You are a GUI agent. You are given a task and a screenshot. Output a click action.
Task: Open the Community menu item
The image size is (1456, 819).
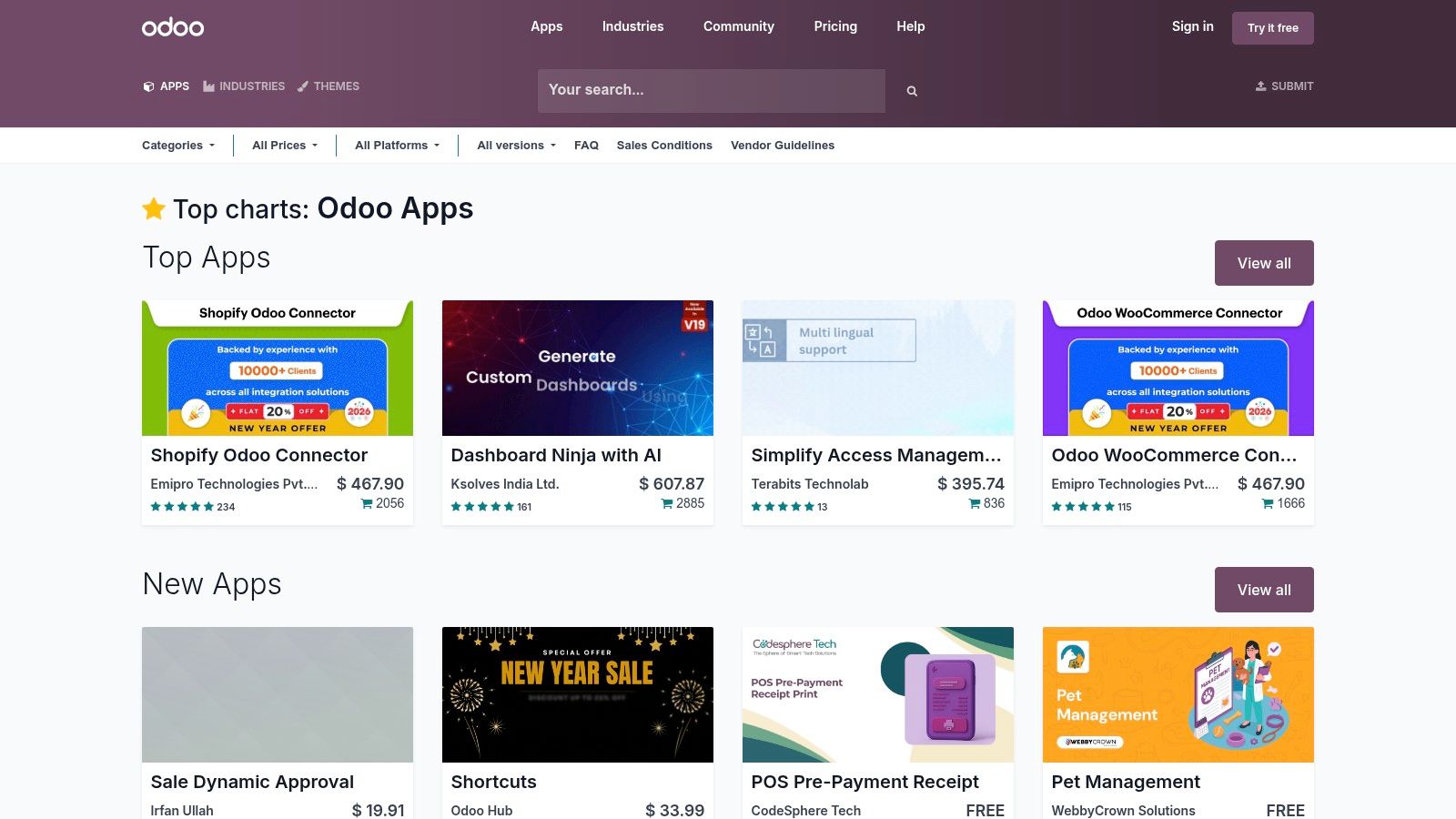tap(738, 26)
